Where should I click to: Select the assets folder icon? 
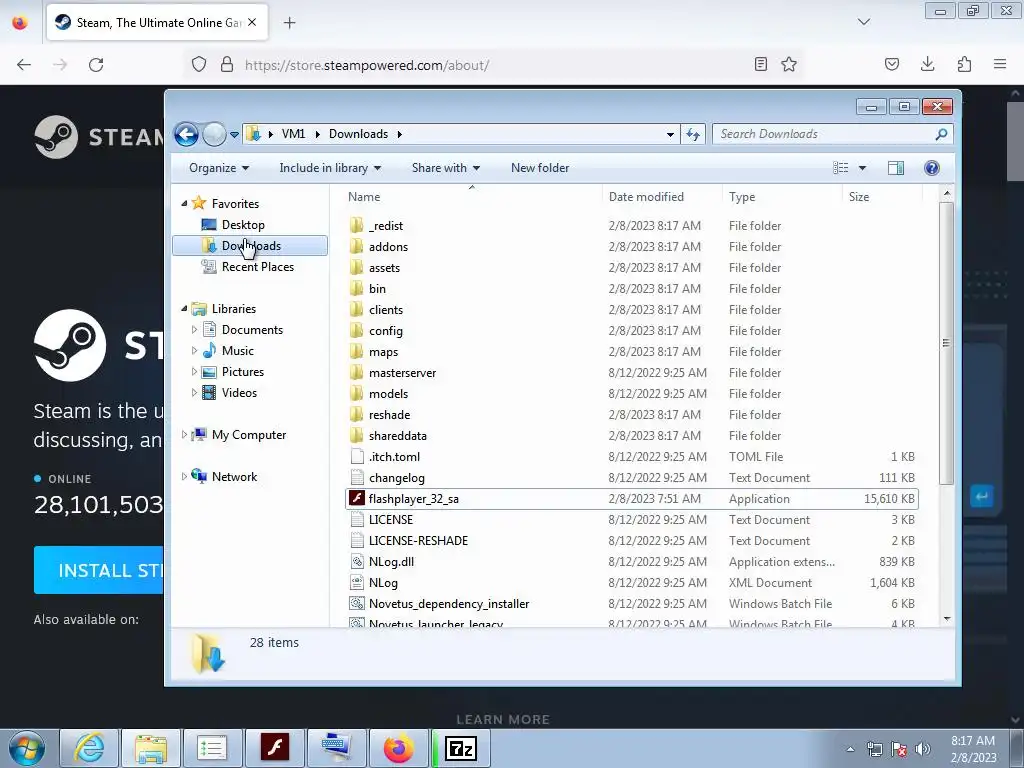point(357,268)
